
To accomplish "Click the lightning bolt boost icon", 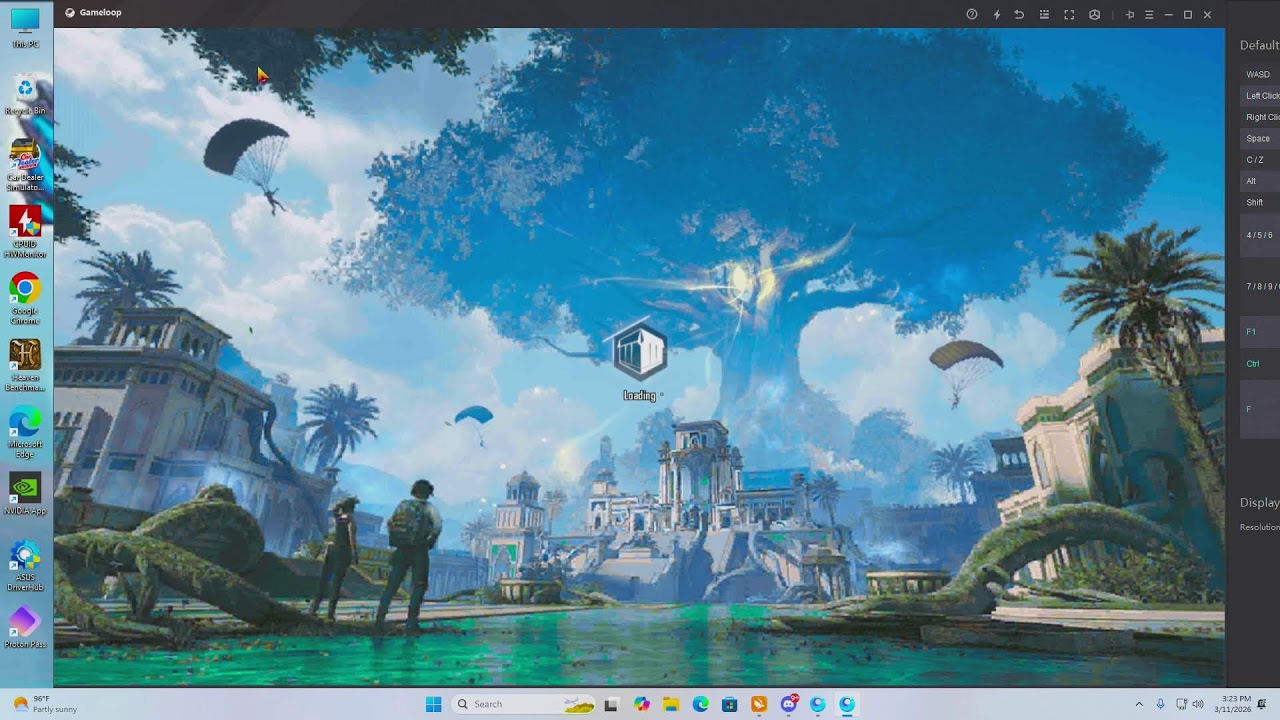I will [x=996, y=14].
